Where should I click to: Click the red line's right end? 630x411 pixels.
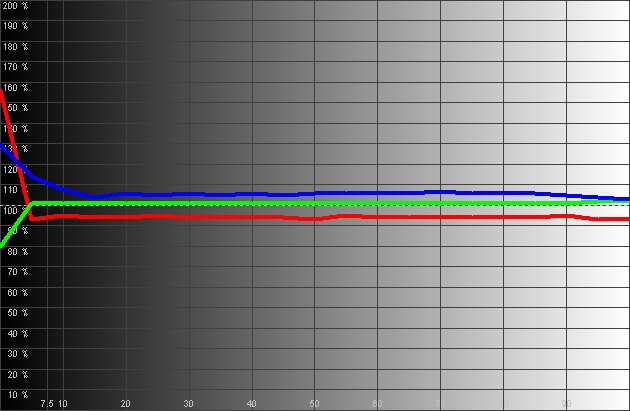[626, 218]
